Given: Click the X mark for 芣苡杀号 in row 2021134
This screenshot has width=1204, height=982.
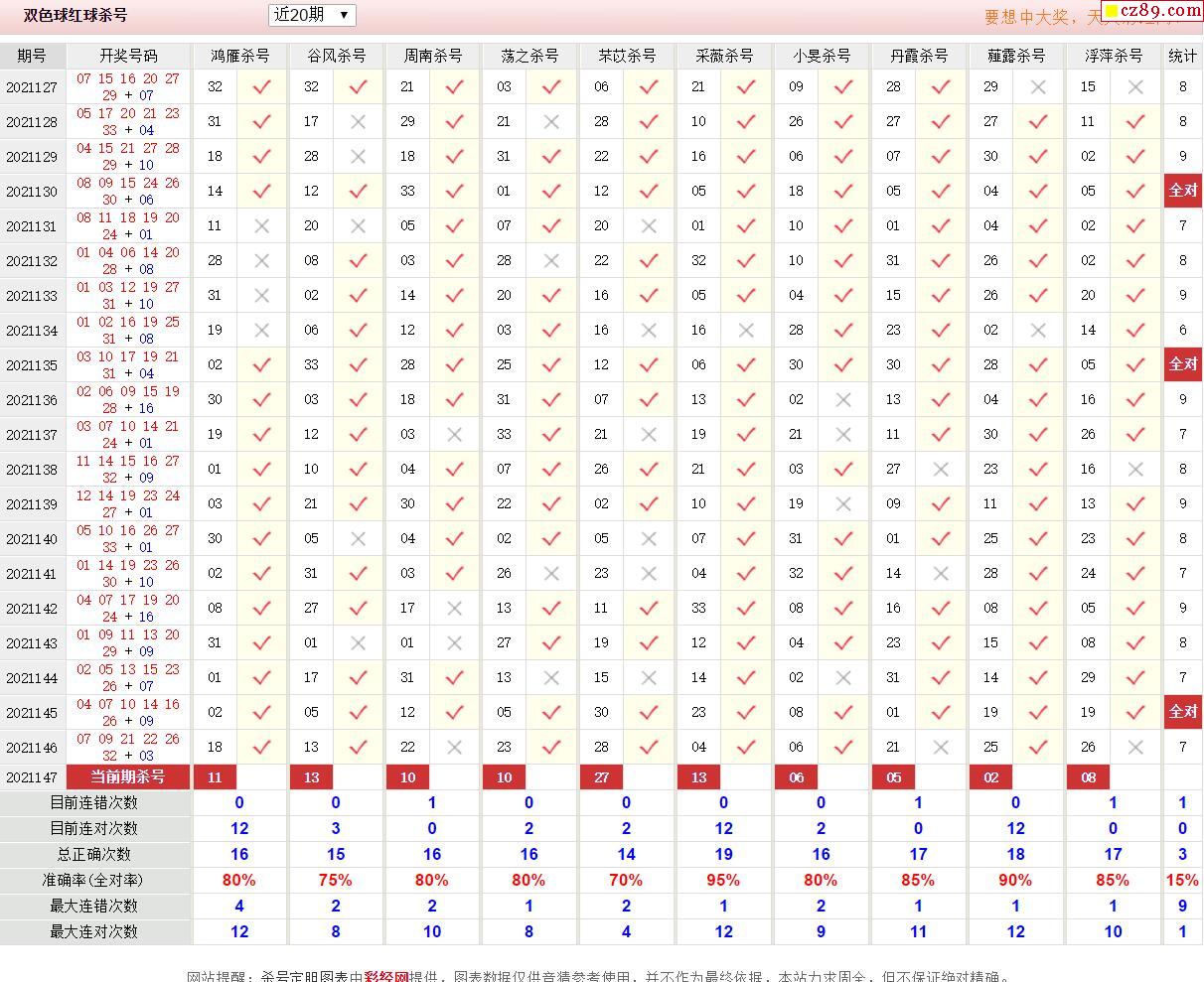Looking at the screenshot, I should click(649, 331).
